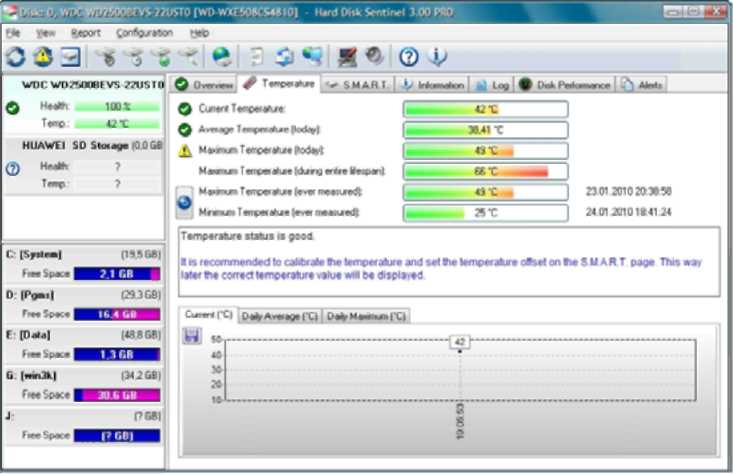Viewport: 733px width, 475px height.
Task: Select the Temperature tab
Action: (279, 83)
